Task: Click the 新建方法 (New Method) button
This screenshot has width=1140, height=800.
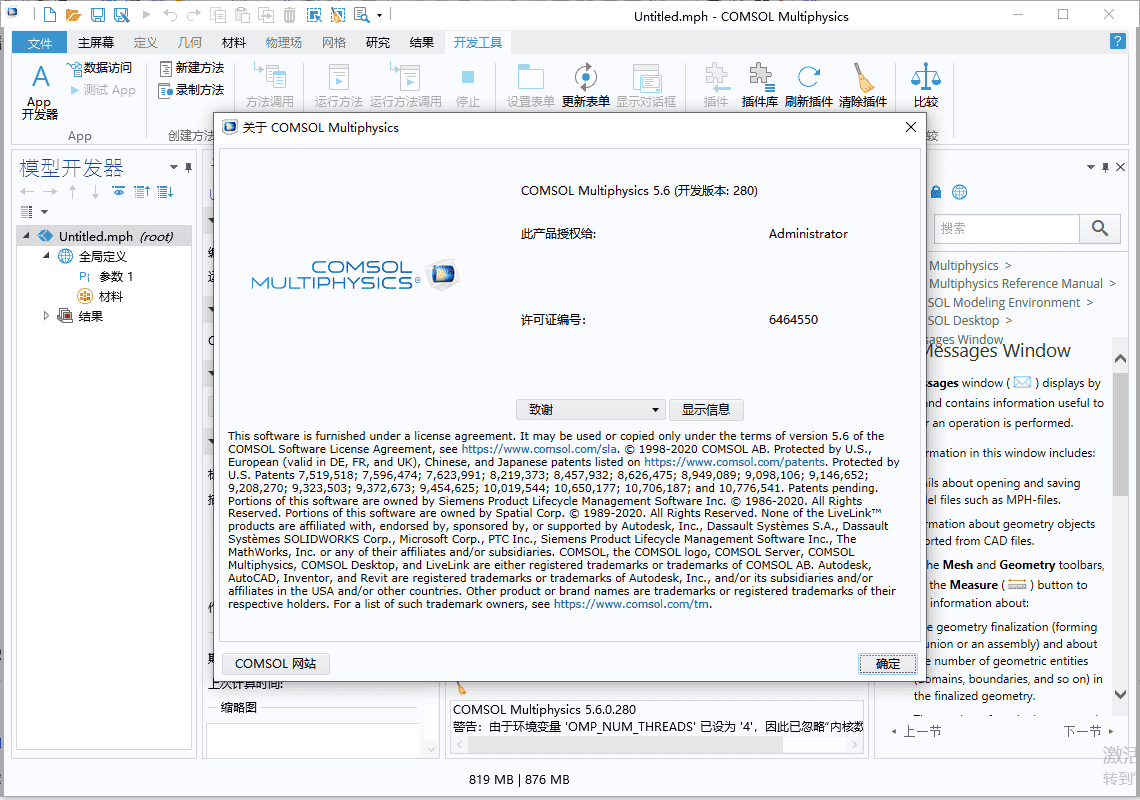Action: (x=191, y=68)
